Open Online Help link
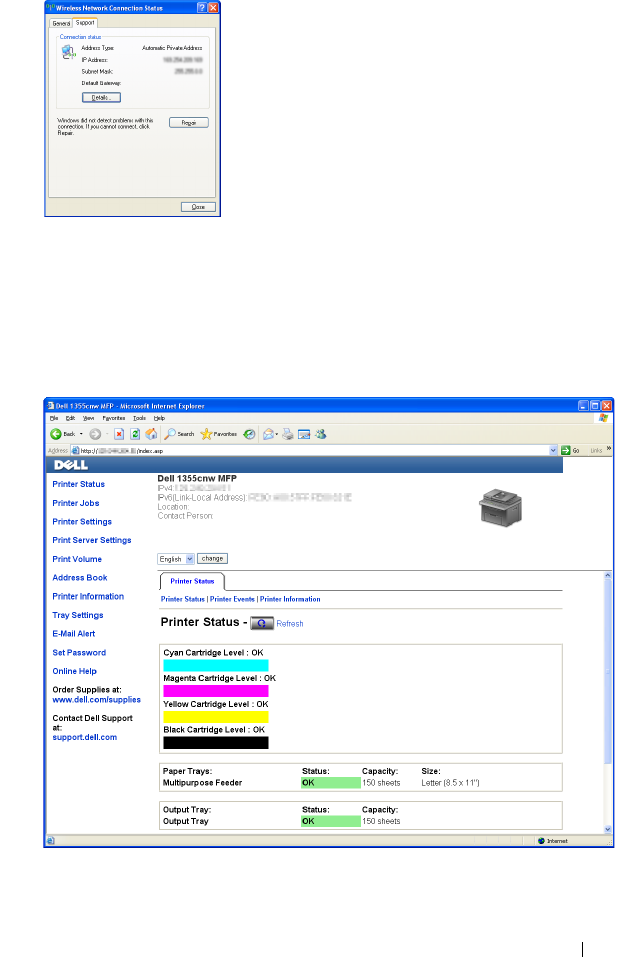 [x=74, y=671]
